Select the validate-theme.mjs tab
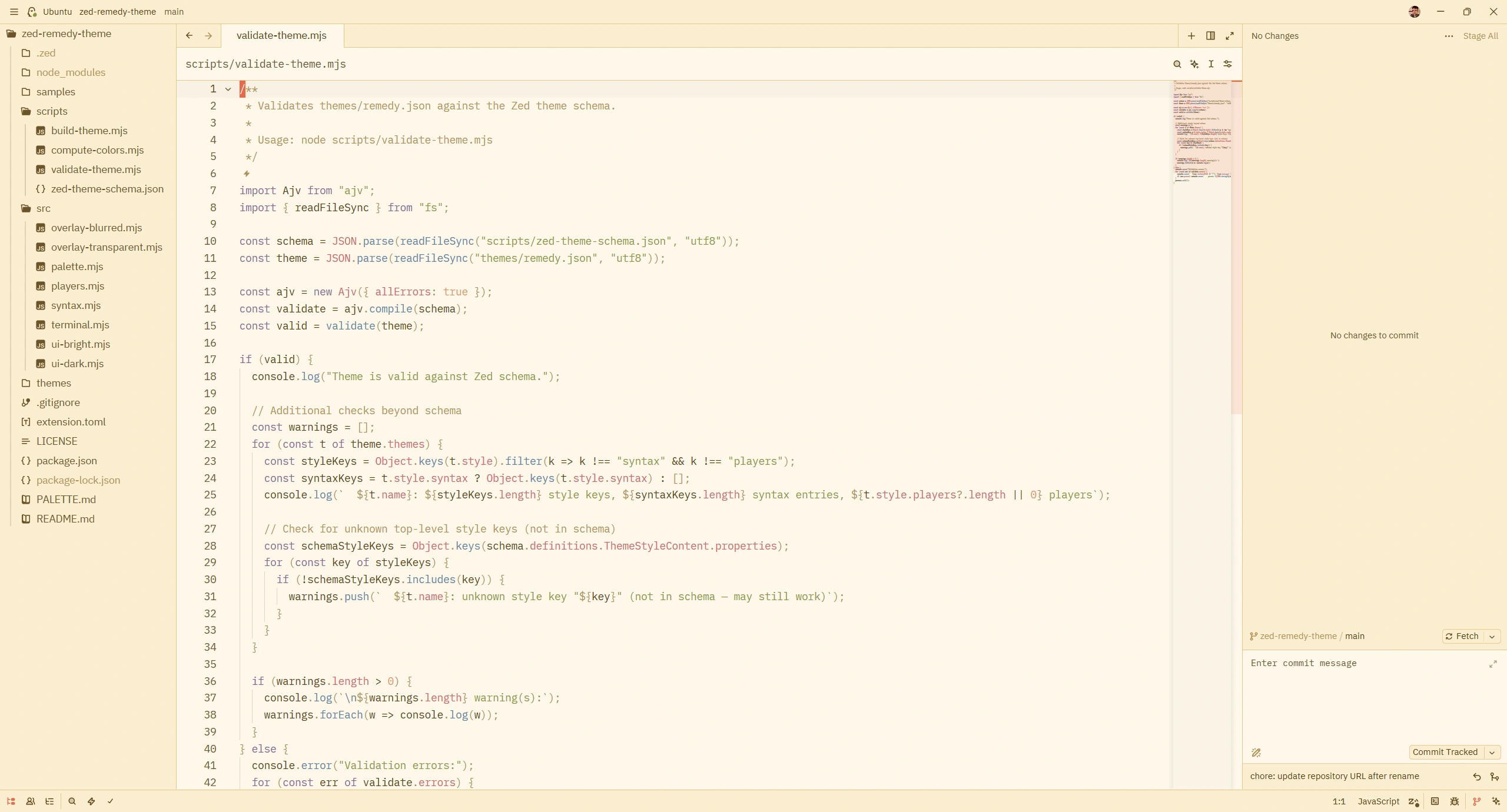Image resolution: width=1507 pixels, height=812 pixels. click(281, 36)
